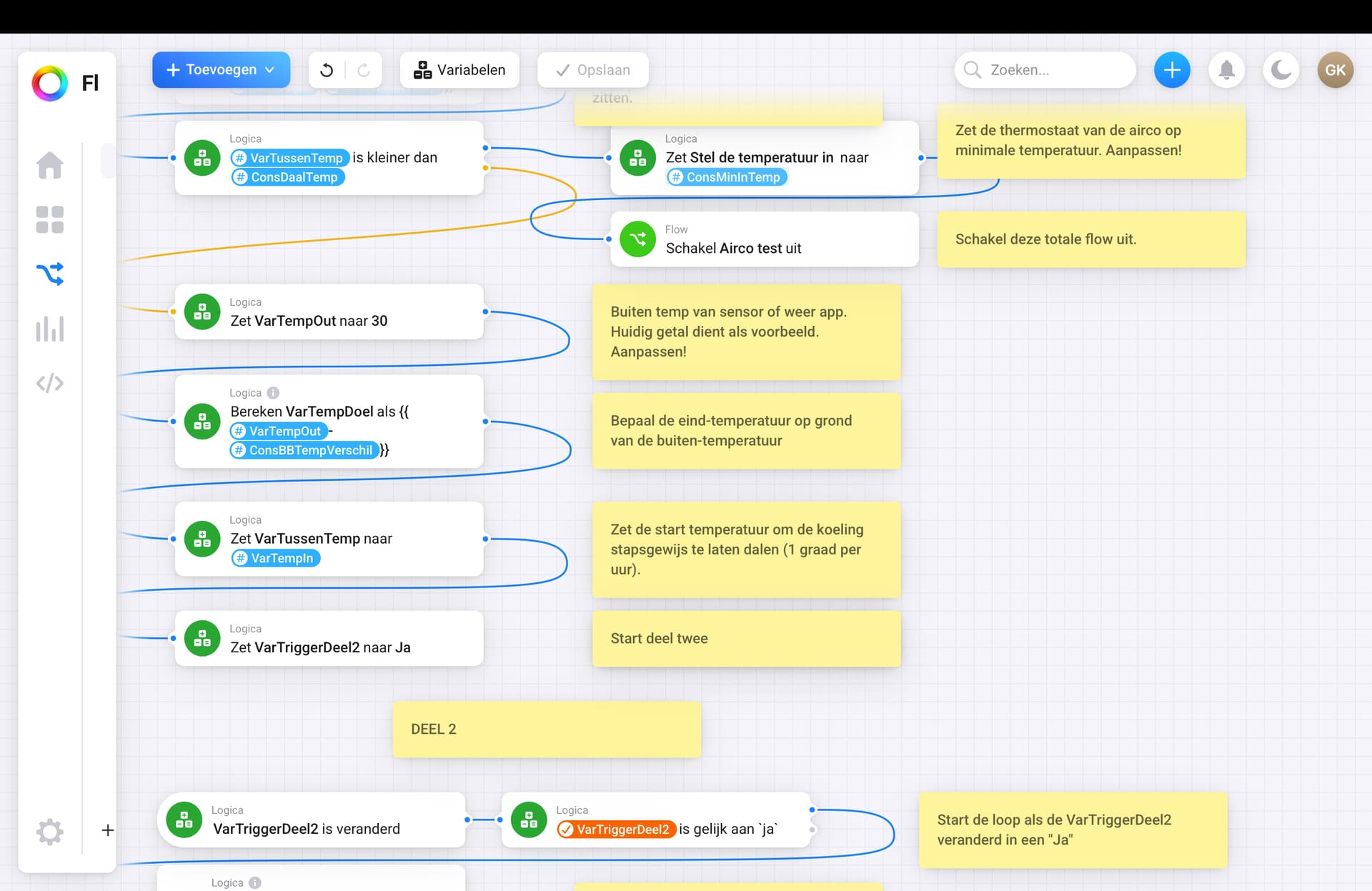Select the Flows shuffle icon in sidebar
The height and width of the screenshot is (891, 1372).
[x=49, y=274]
